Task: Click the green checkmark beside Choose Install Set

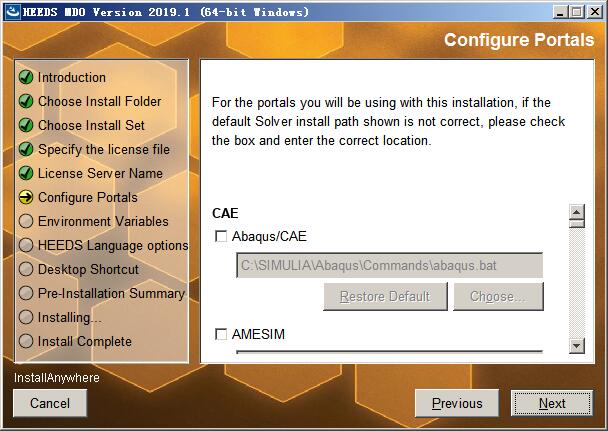Action: [26, 125]
